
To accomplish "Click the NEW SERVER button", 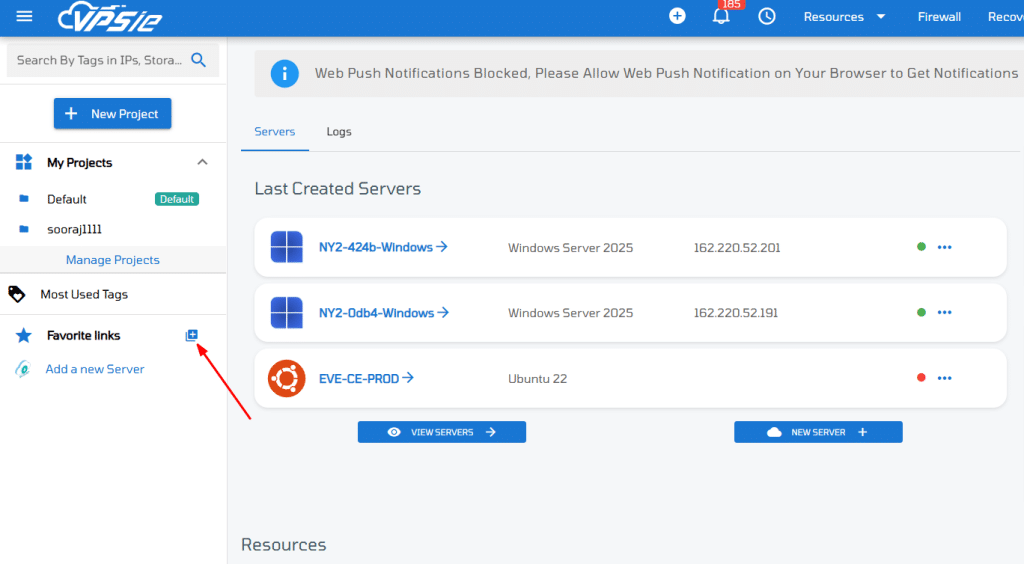I will tap(818, 432).
